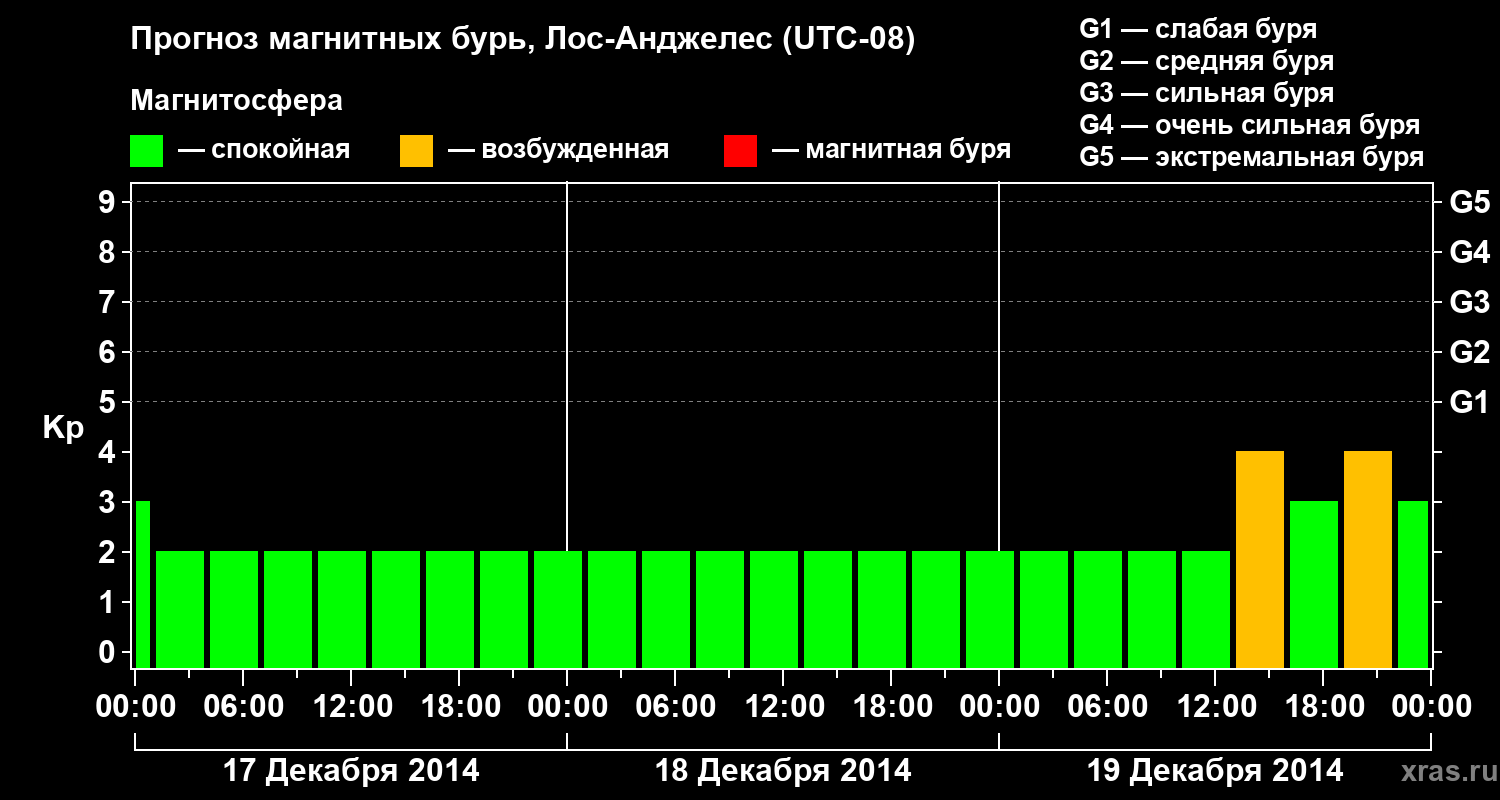Click the '18:00' time label under 17 Декабря
This screenshot has height=800, width=1500.
pyautogui.click(x=459, y=706)
